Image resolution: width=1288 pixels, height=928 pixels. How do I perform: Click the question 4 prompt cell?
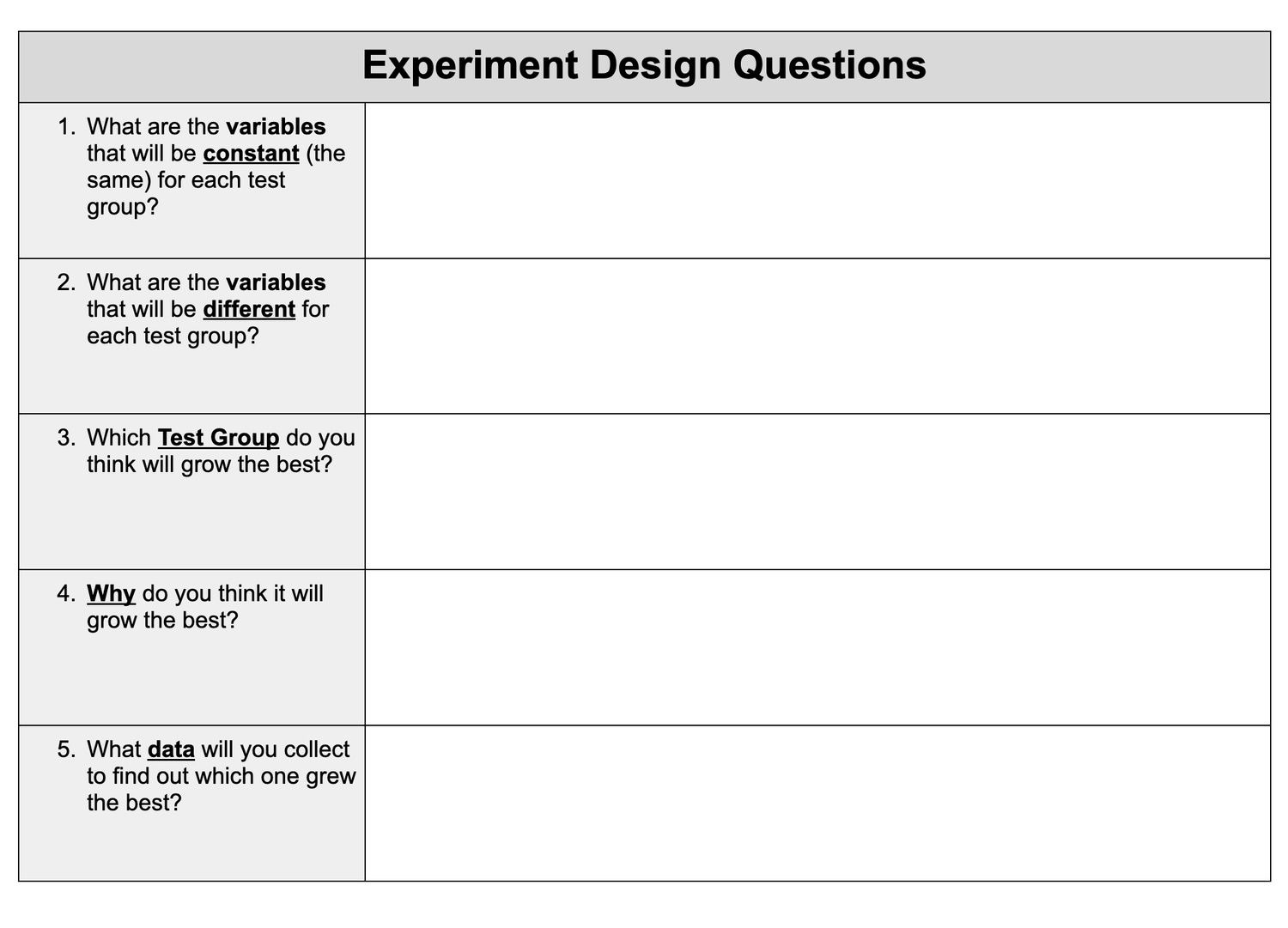(x=192, y=647)
